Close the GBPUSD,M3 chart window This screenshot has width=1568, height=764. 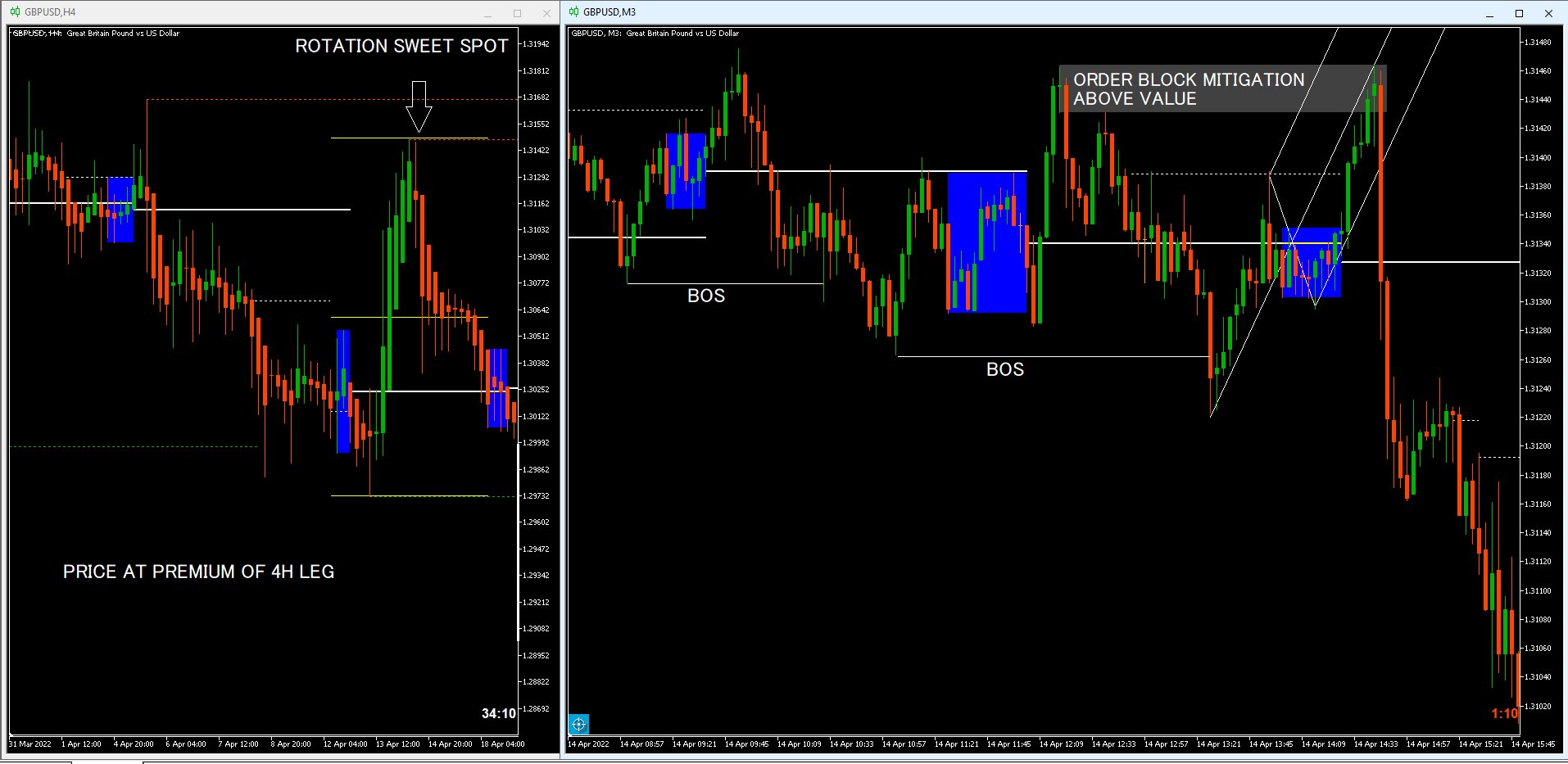tap(1548, 13)
